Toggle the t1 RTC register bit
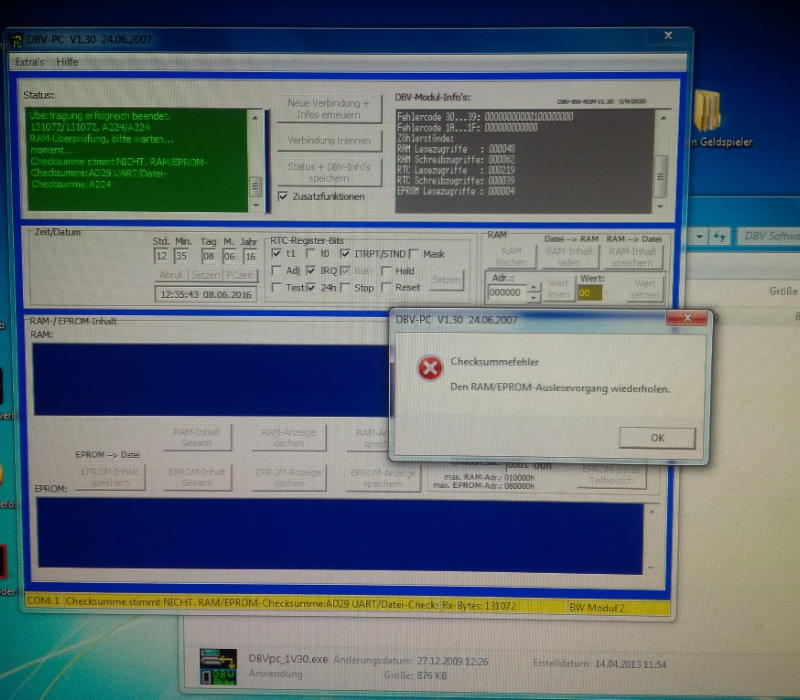The width and height of the screenshot is (800, 700). click(278, 254)
